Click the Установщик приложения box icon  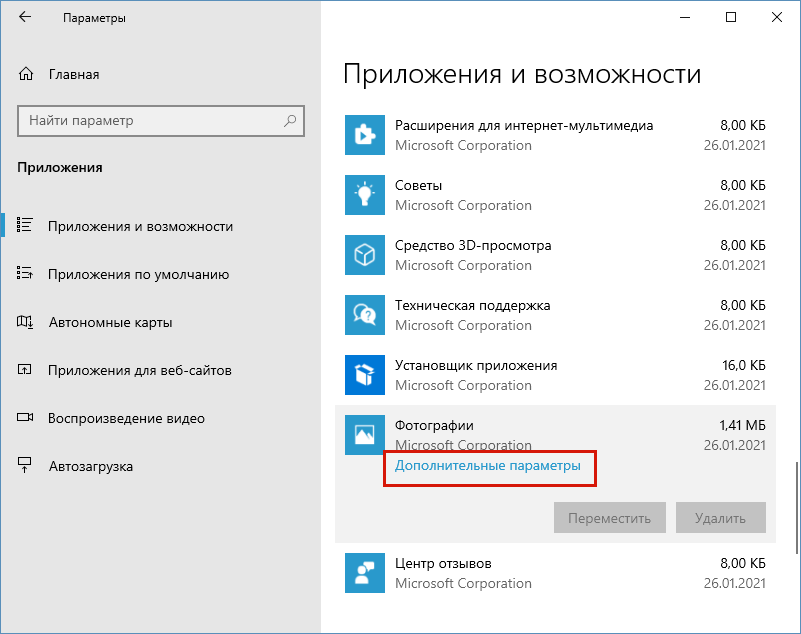point(365,375)
